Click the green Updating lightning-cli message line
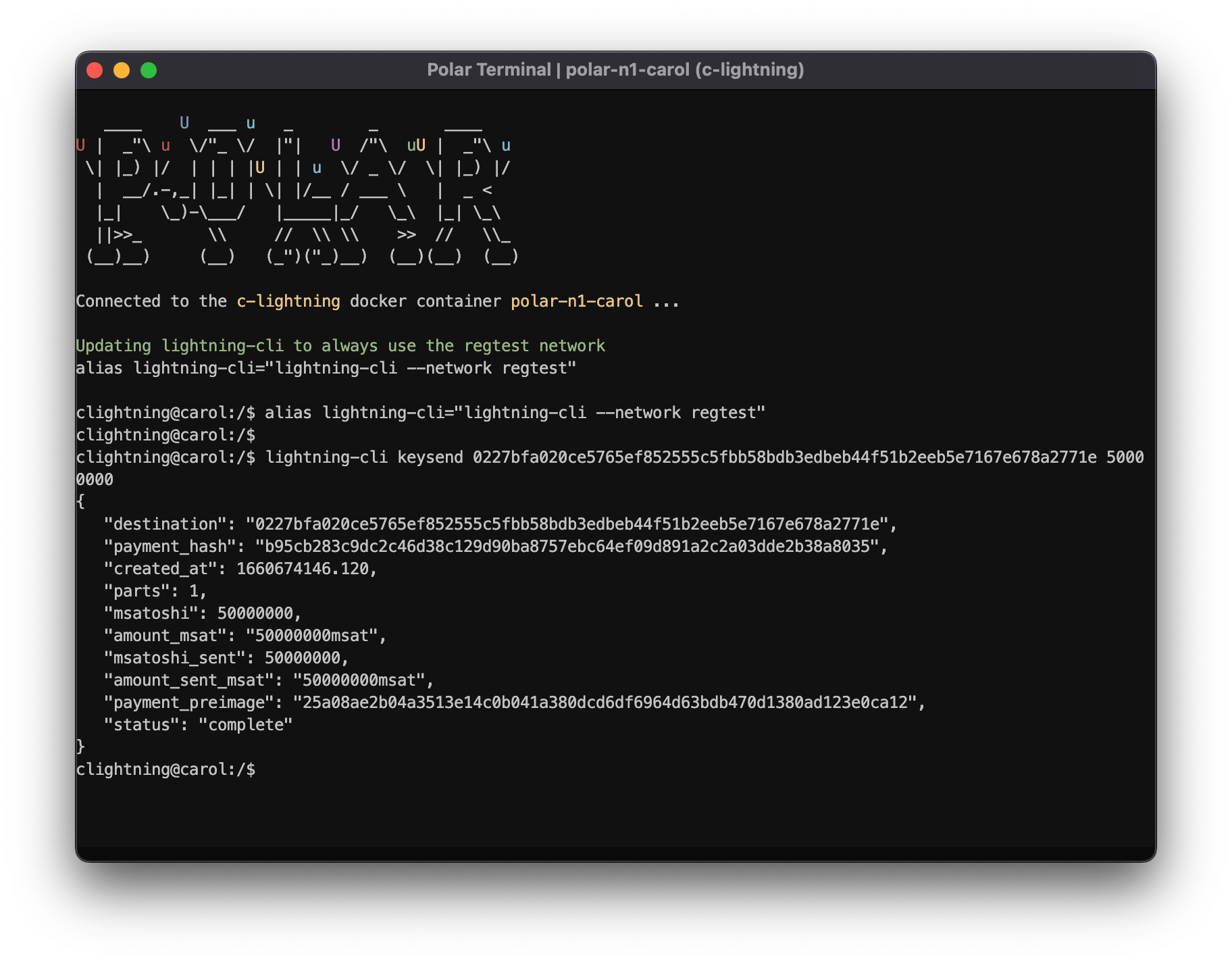The height and width of the screenshot is (962, 1232). coord(340,346)
